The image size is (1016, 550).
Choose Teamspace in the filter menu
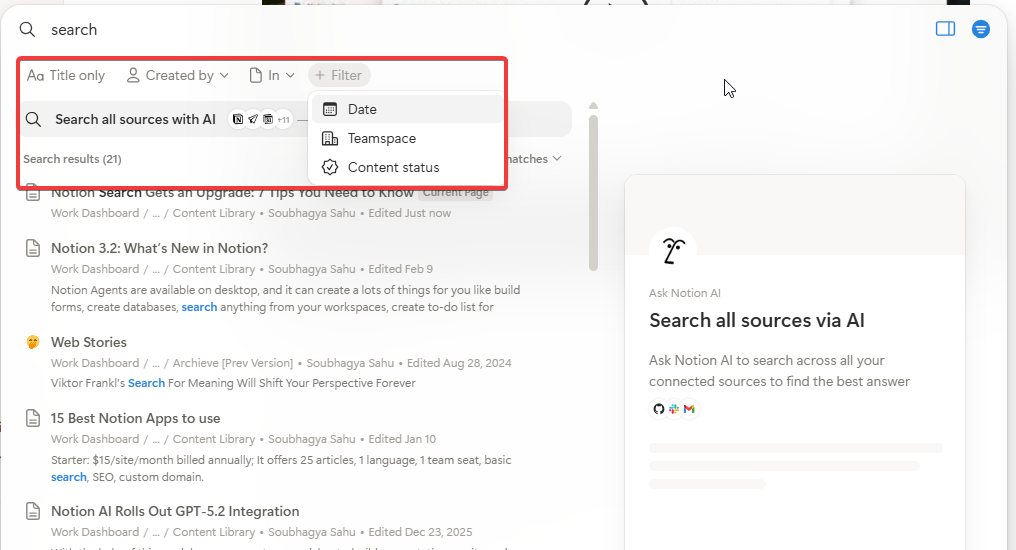(x=381, y=138)
